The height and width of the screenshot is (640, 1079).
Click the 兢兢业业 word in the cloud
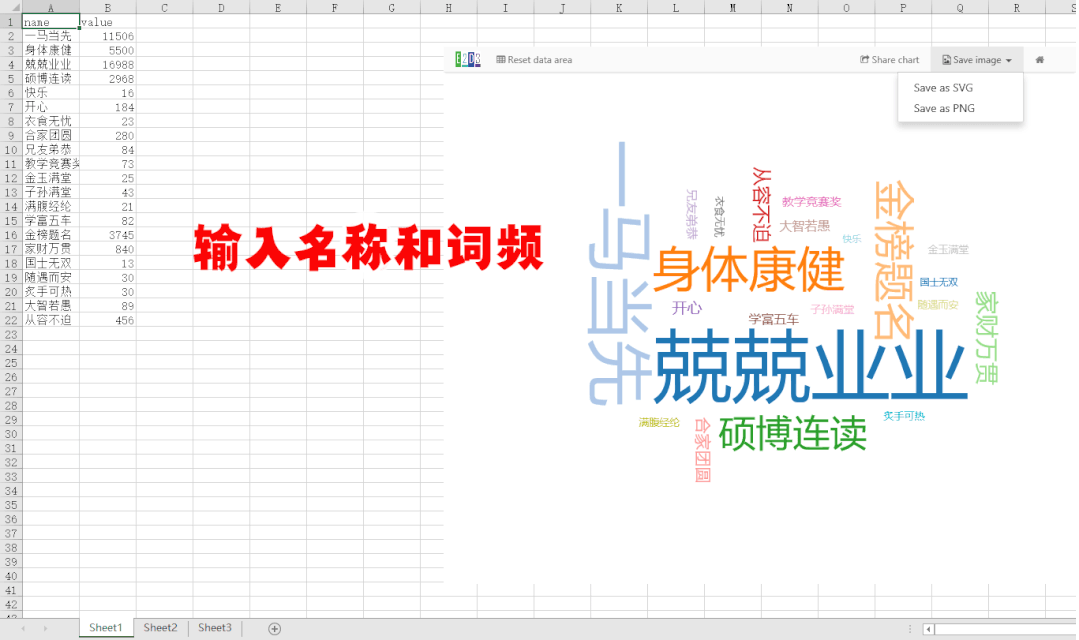811,365
